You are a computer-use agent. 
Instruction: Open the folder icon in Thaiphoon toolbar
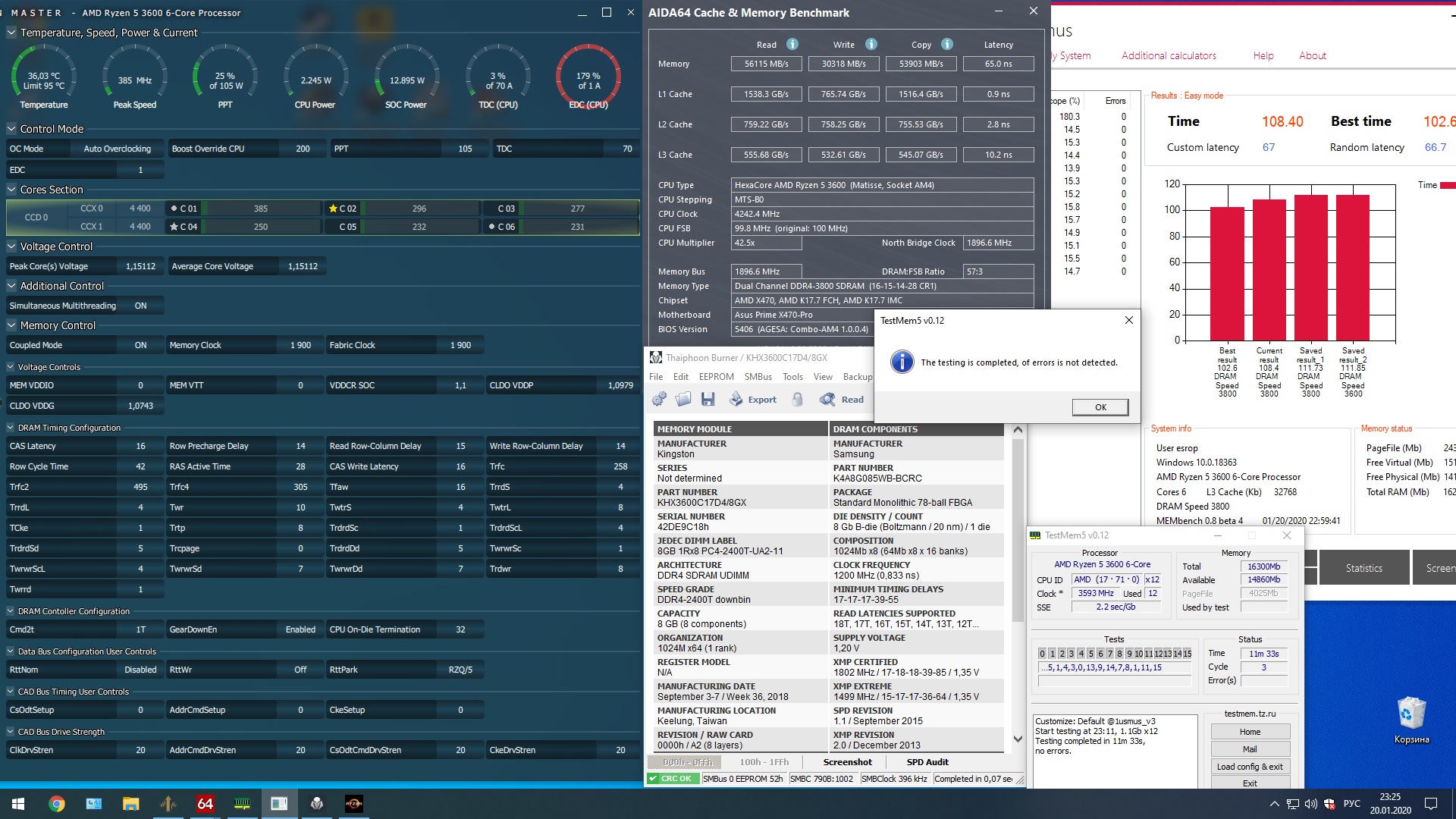(683, 399)
